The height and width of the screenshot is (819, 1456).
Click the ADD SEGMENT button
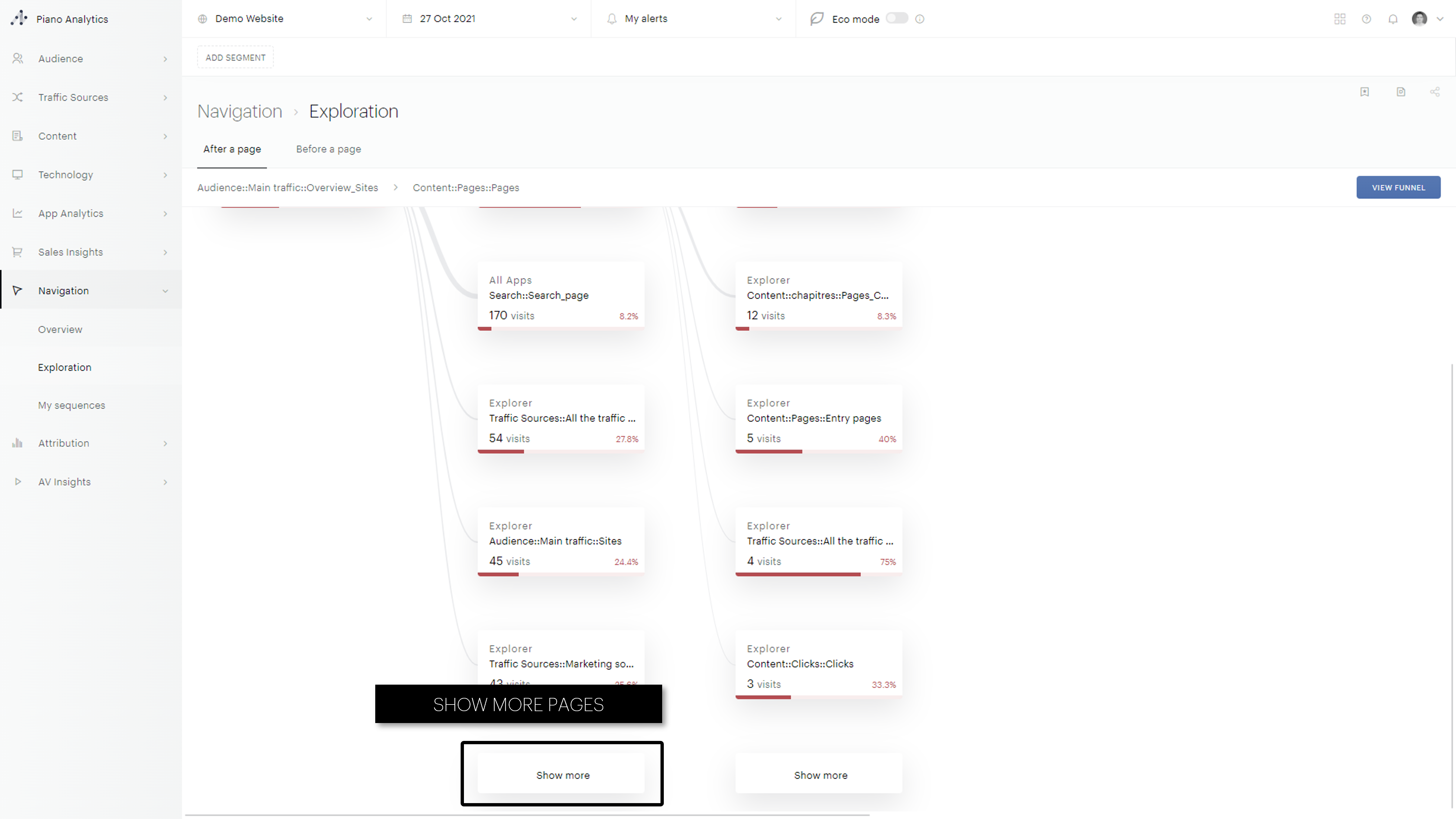(235, 57)
